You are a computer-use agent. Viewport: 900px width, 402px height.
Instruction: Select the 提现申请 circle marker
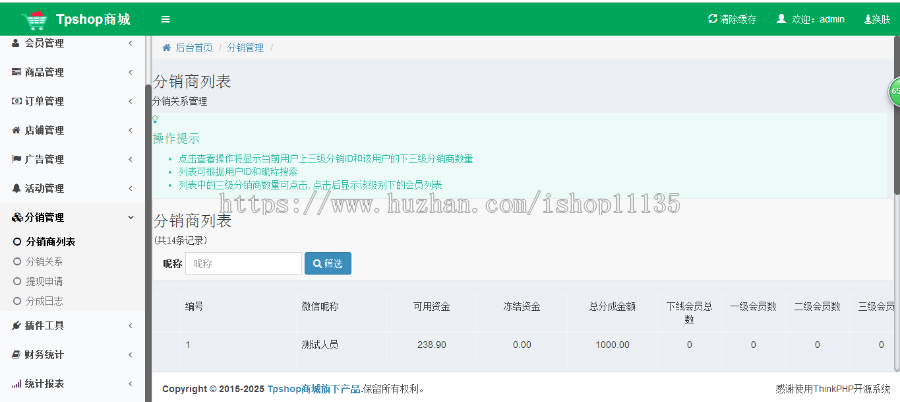tap(17, 281)
